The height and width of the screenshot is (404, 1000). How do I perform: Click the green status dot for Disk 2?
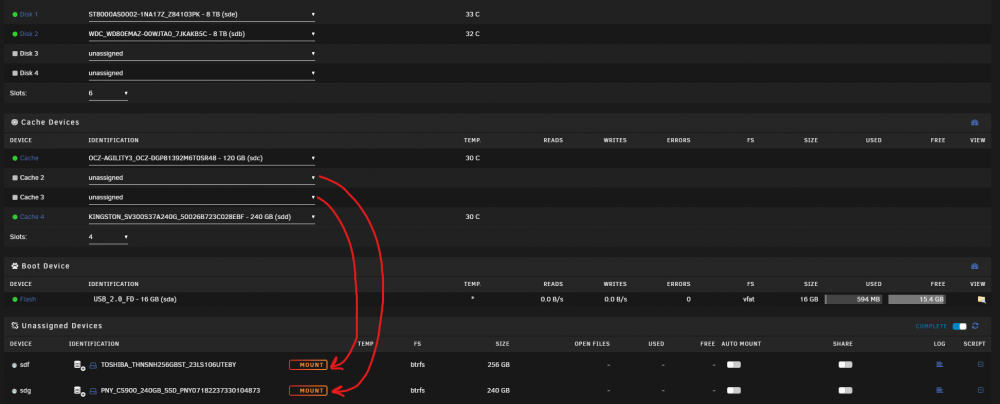15,34
